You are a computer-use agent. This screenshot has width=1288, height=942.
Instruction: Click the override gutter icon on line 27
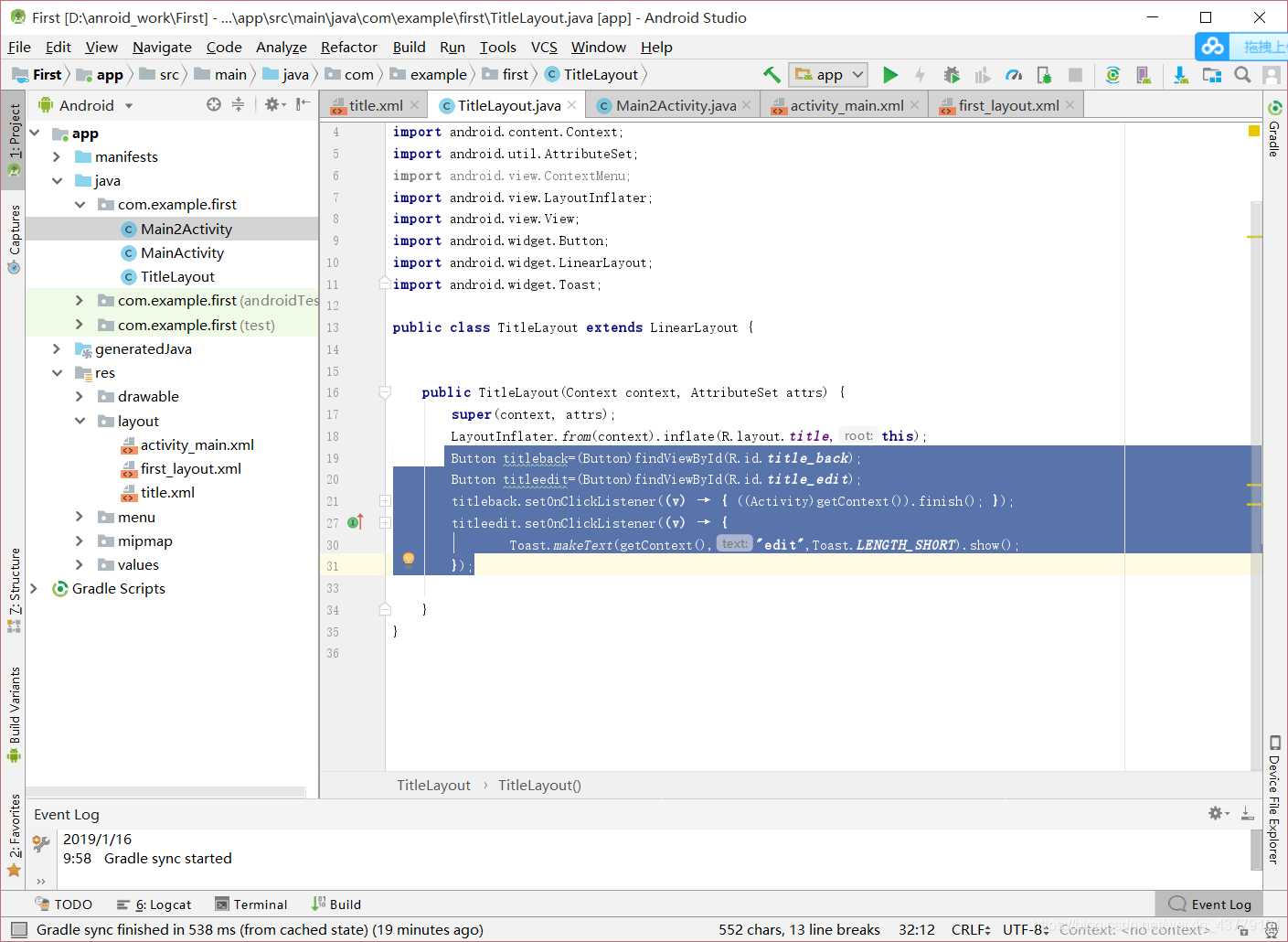click(x=357, y=523)
